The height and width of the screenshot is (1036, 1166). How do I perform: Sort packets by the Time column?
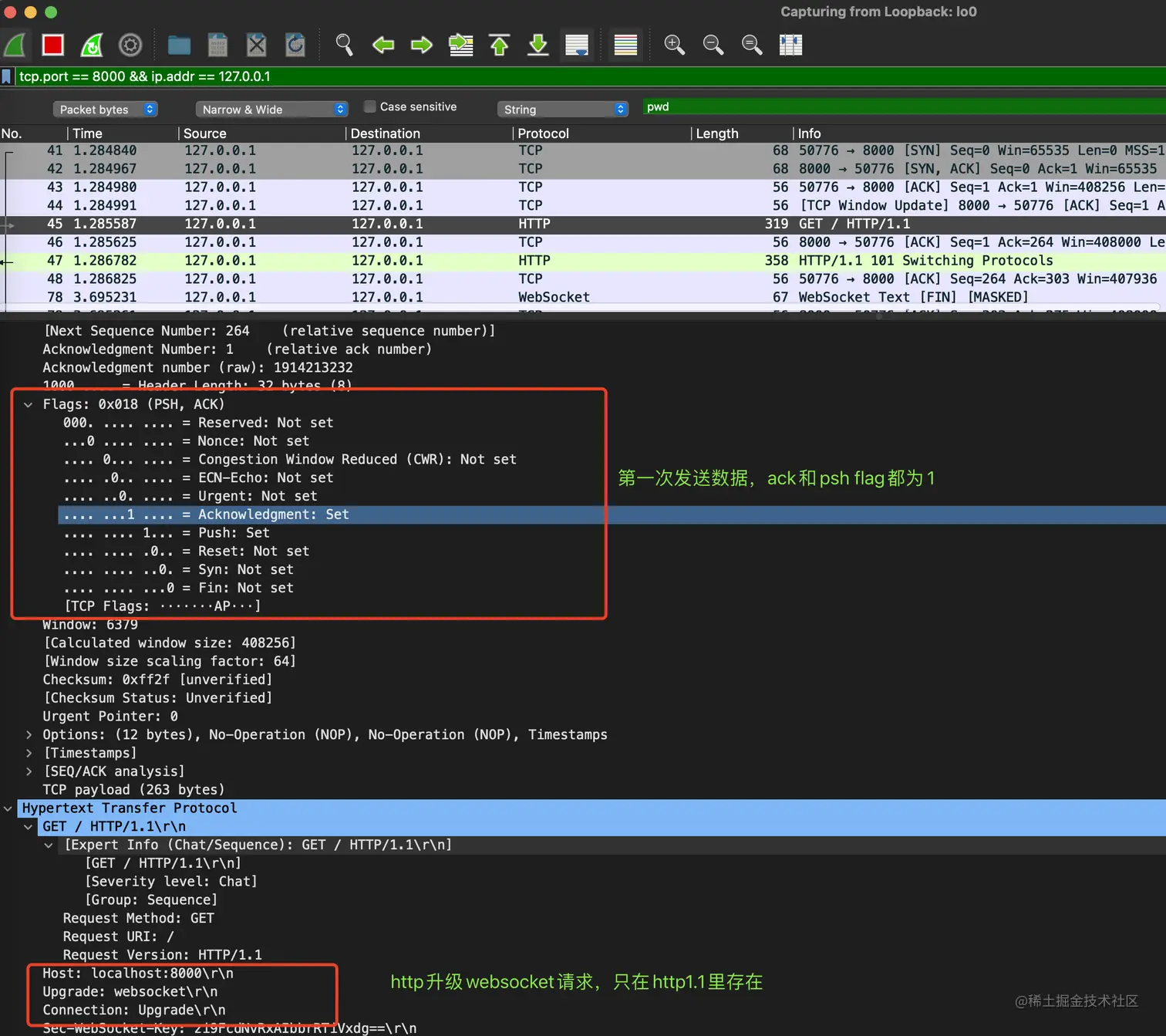[123, 133]
